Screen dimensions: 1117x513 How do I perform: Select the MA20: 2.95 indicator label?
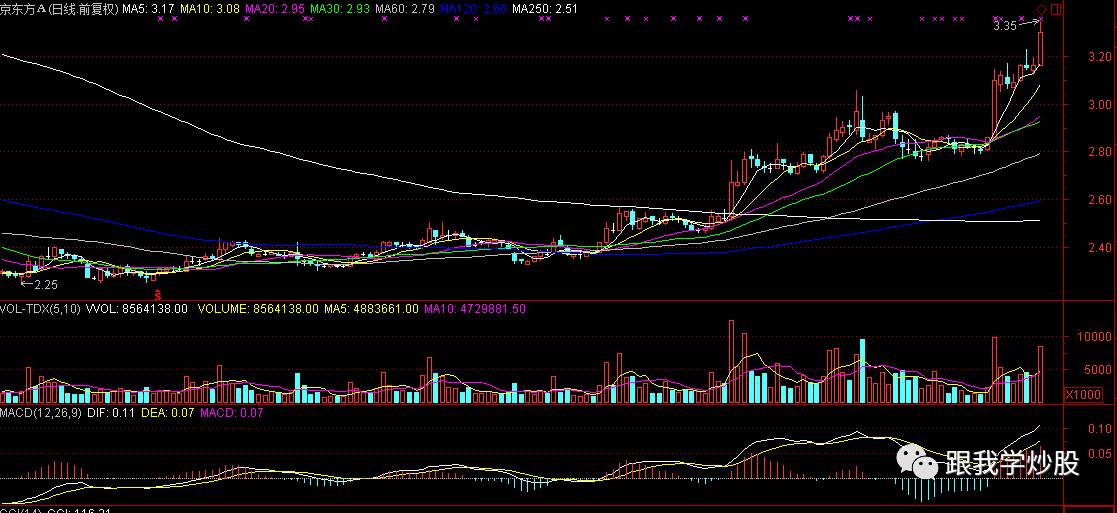(x=274, y=9)
